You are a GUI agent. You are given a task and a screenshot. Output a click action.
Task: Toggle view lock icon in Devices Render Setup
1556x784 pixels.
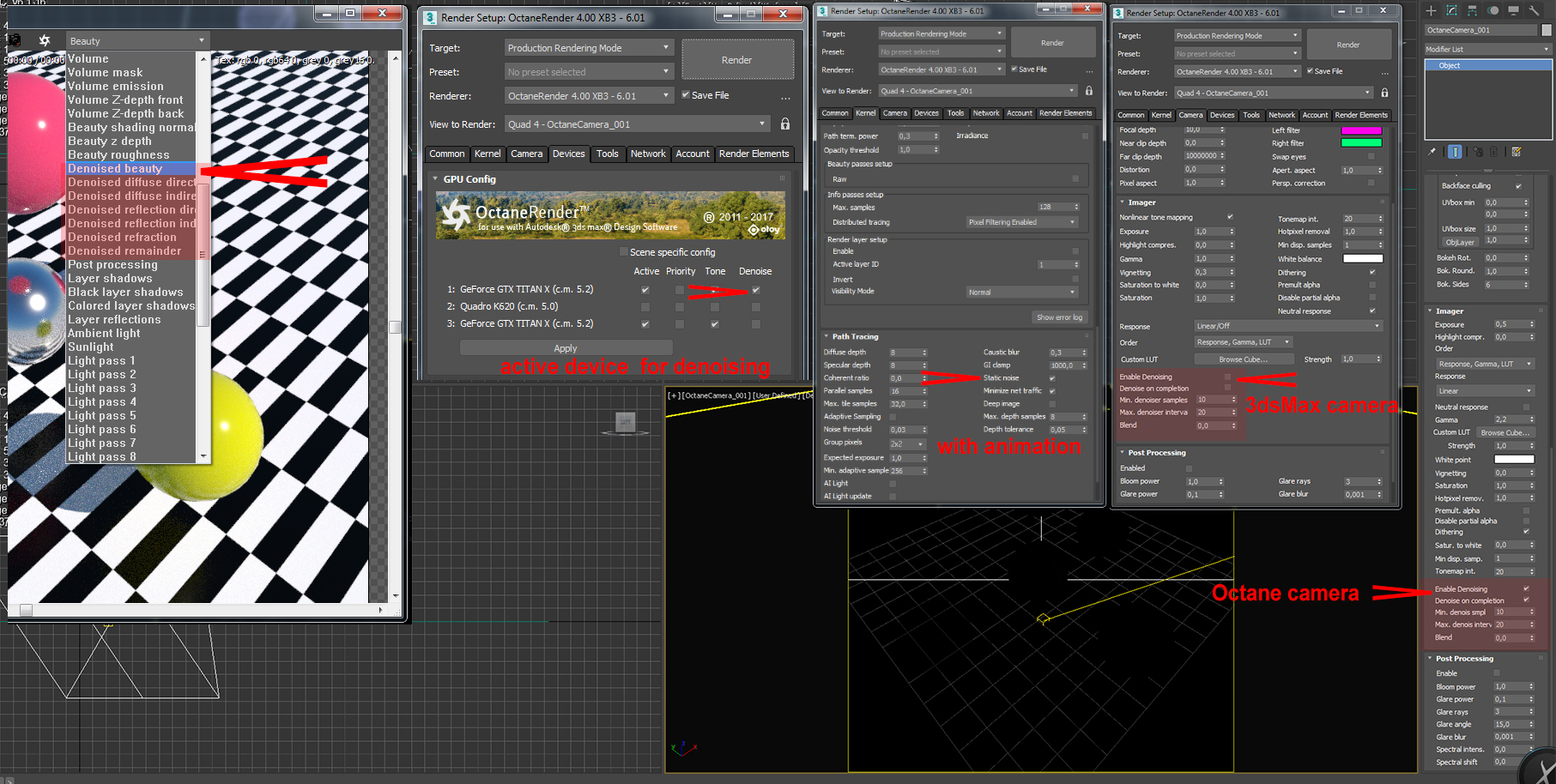(785, 124)
